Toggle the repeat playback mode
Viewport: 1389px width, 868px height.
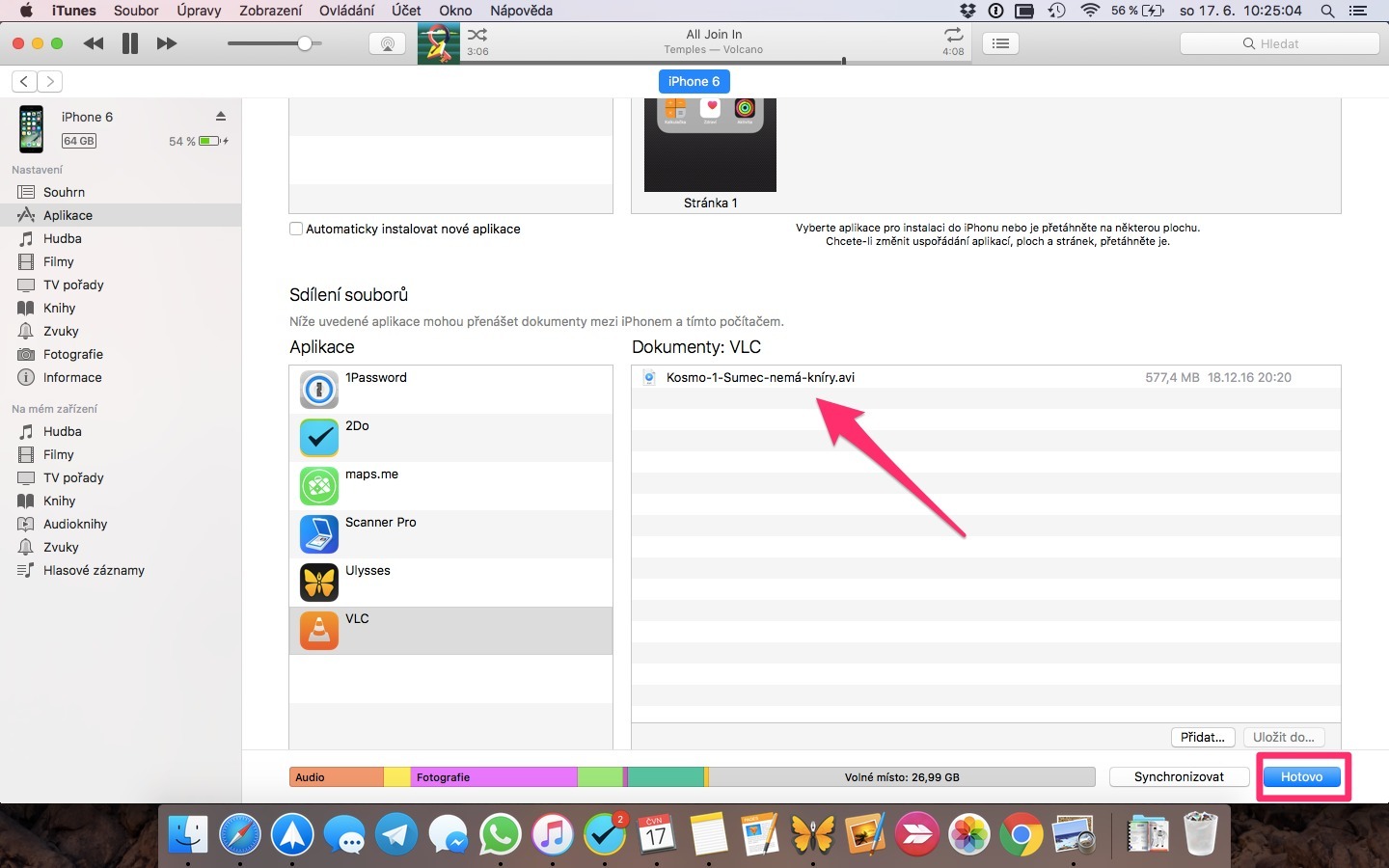point(953,34)
